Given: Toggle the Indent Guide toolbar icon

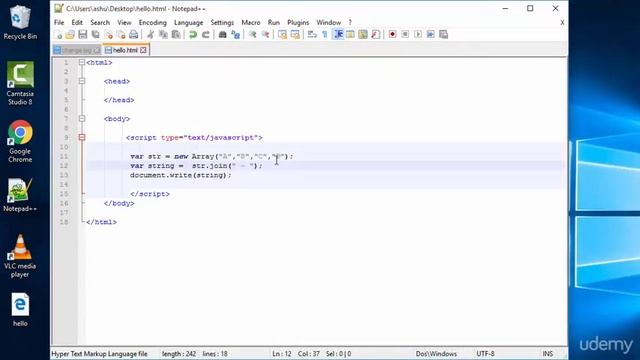Looking at the screenshot, I should click(338, 35).
